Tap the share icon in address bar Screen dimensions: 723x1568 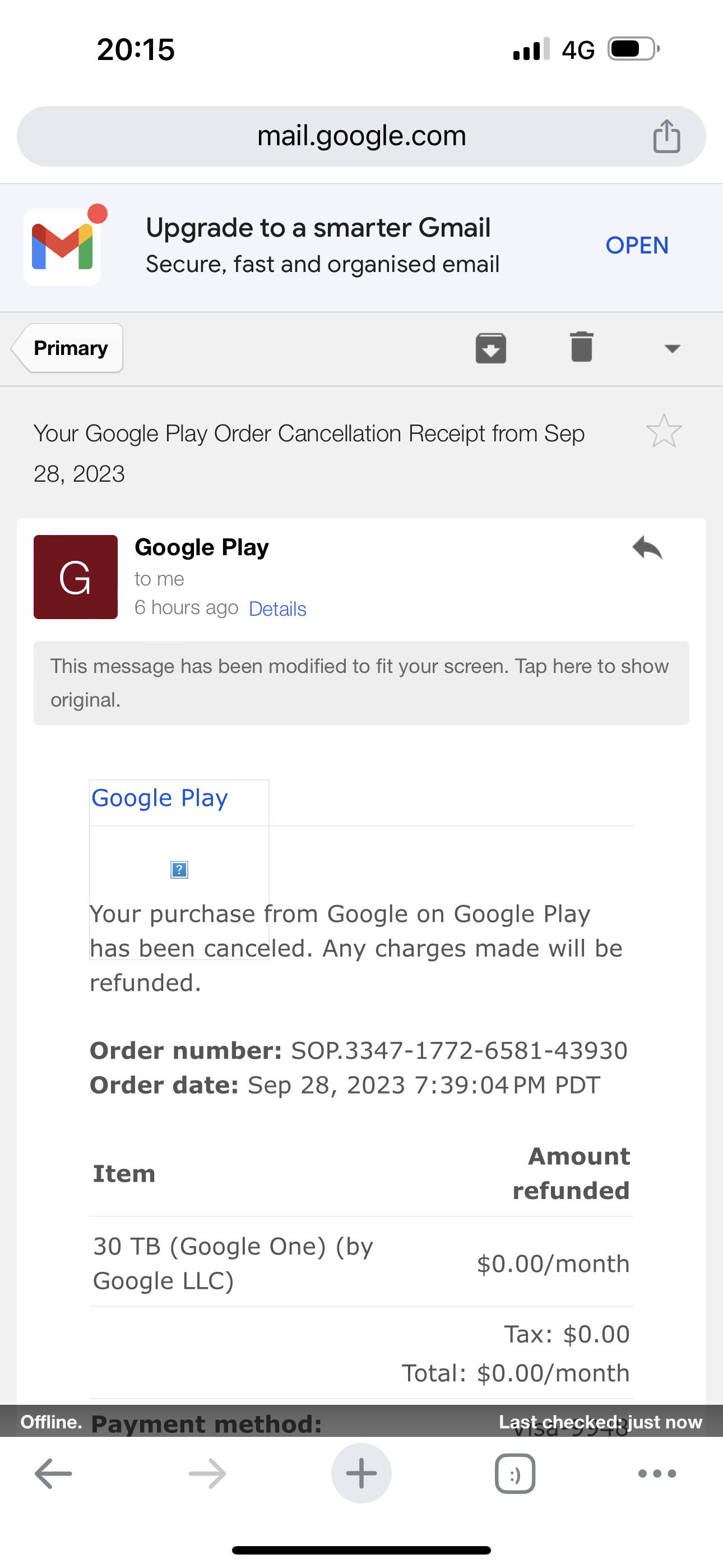666,136
